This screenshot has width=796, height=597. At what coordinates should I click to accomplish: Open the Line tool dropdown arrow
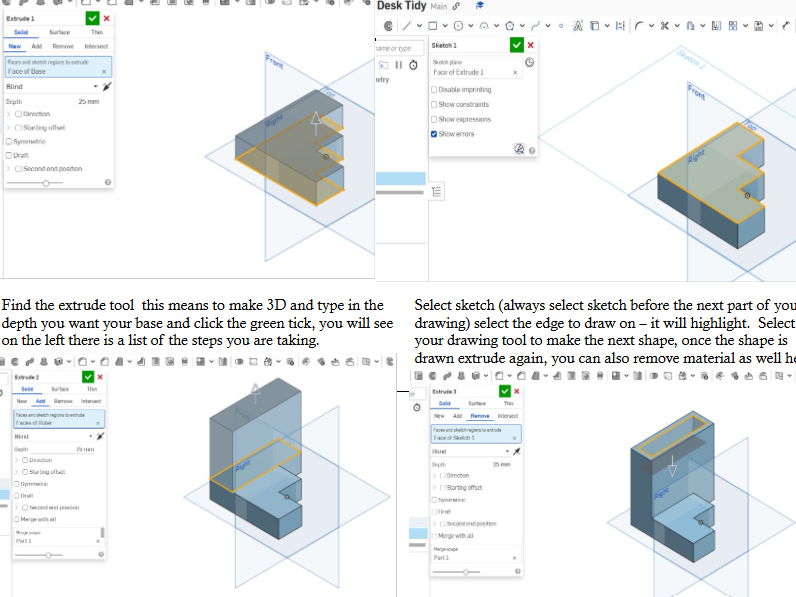[x=419, y=25]
